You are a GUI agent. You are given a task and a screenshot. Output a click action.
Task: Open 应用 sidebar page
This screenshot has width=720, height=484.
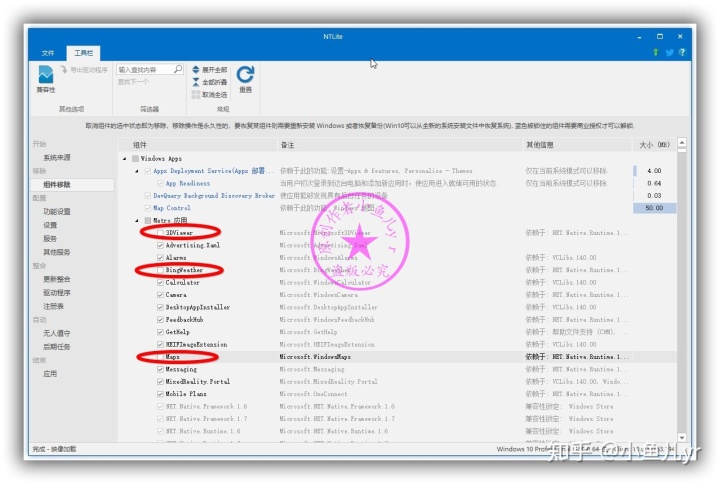coord(50,374)
